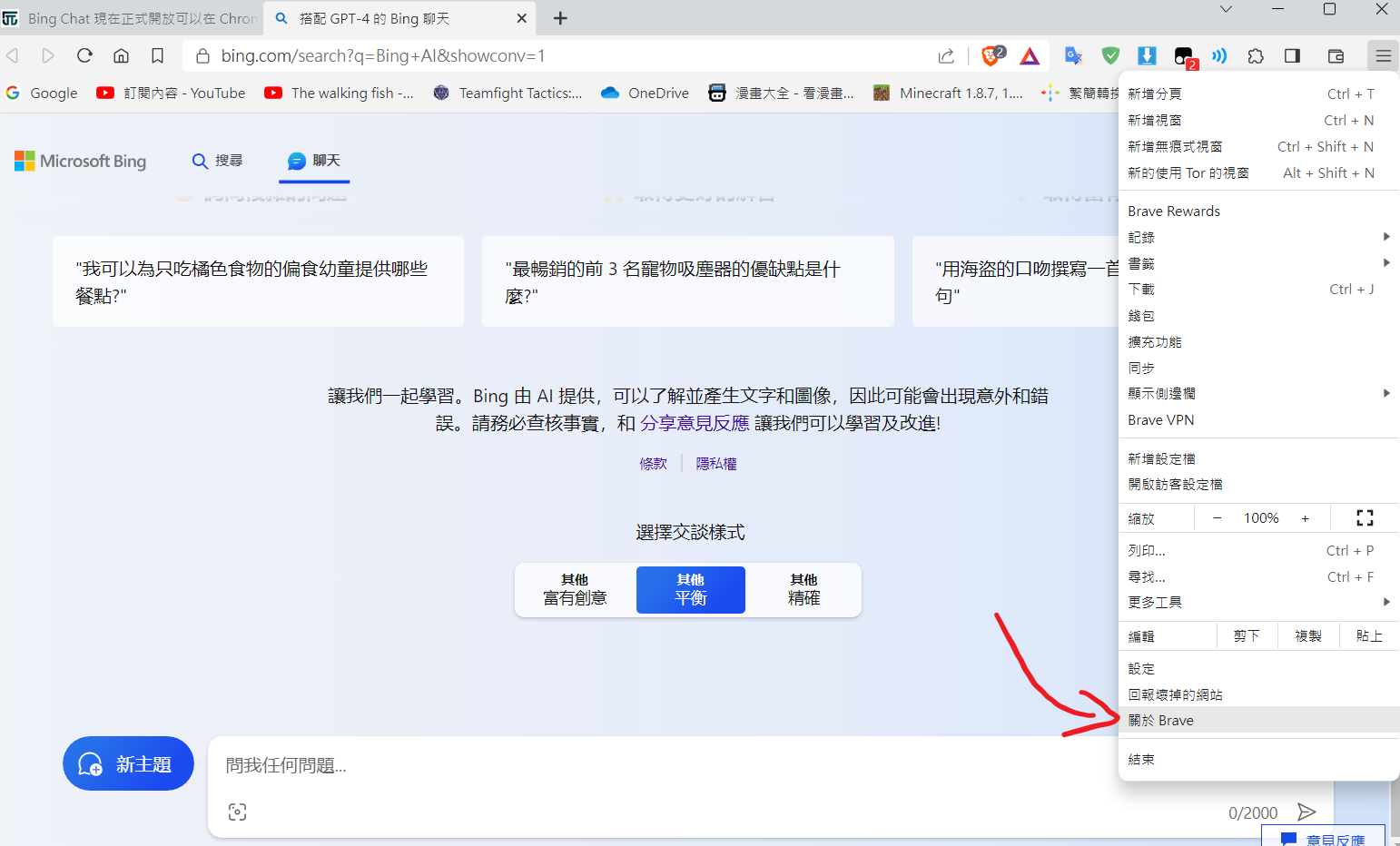This screenshot has width=1400, height=846.
Task: Open the Brave Wallet icon
Action: (1336, 56)
